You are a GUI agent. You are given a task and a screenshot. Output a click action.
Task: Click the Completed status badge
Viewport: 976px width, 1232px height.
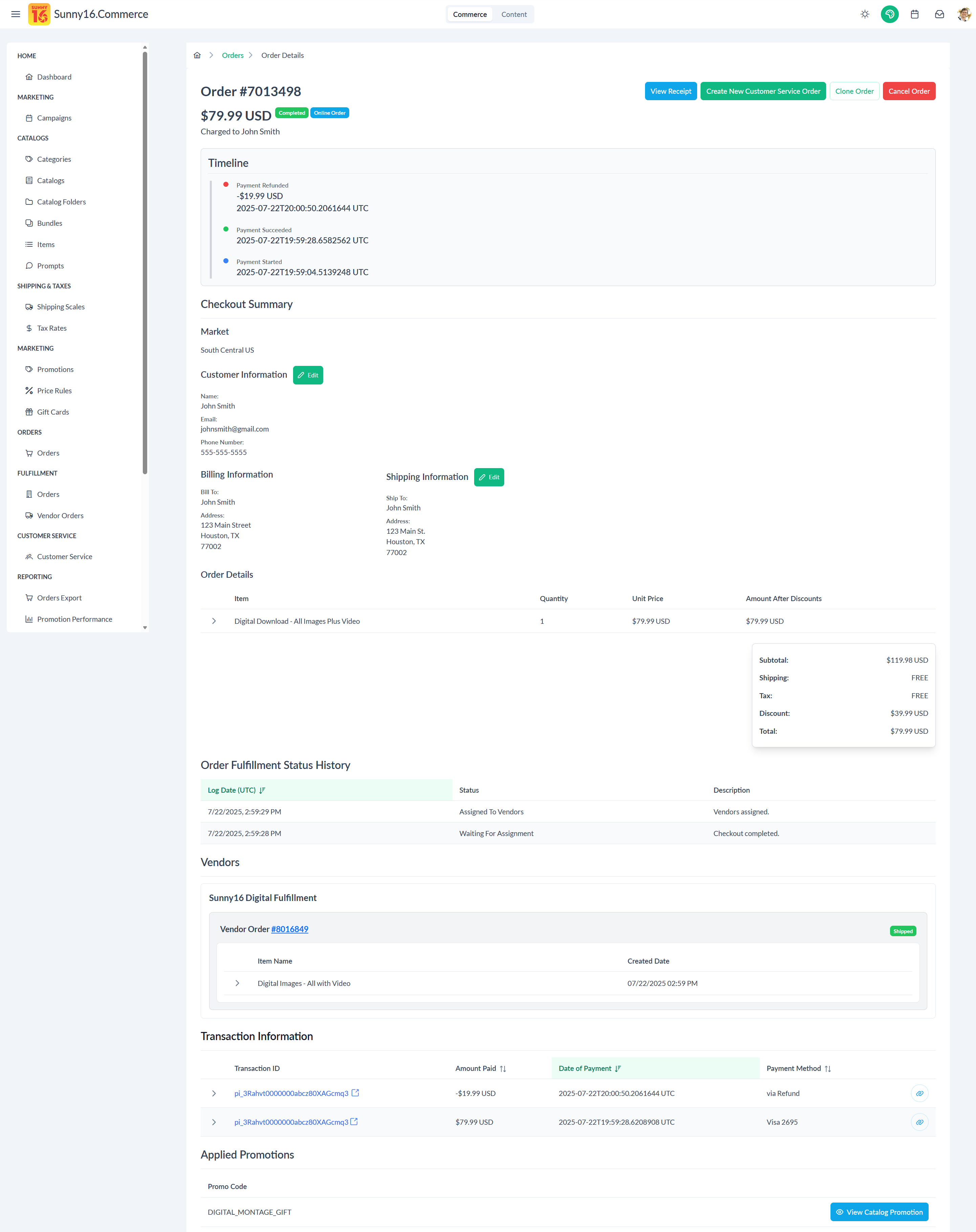291,113
